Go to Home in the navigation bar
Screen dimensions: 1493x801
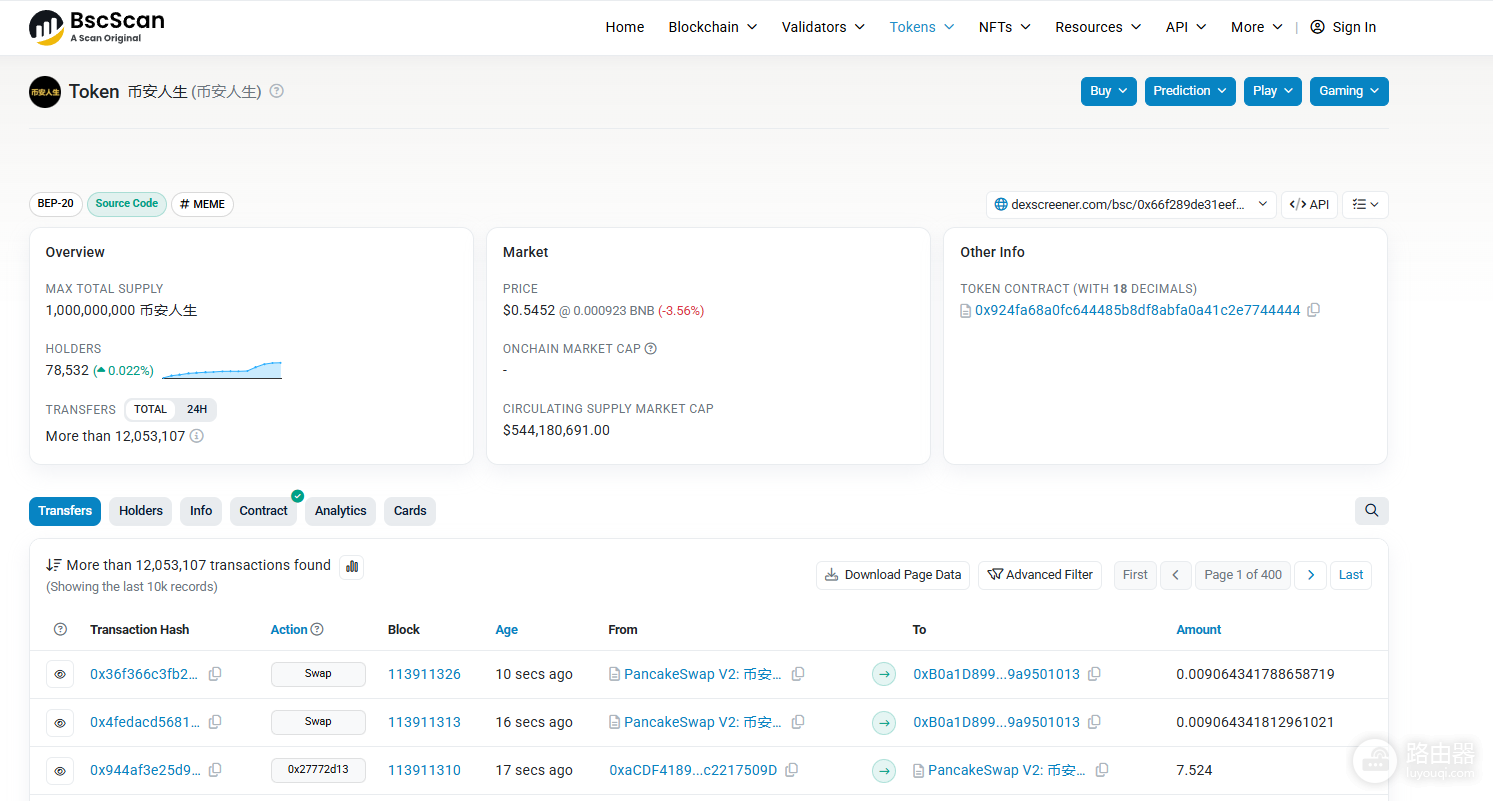pos(625,27)
